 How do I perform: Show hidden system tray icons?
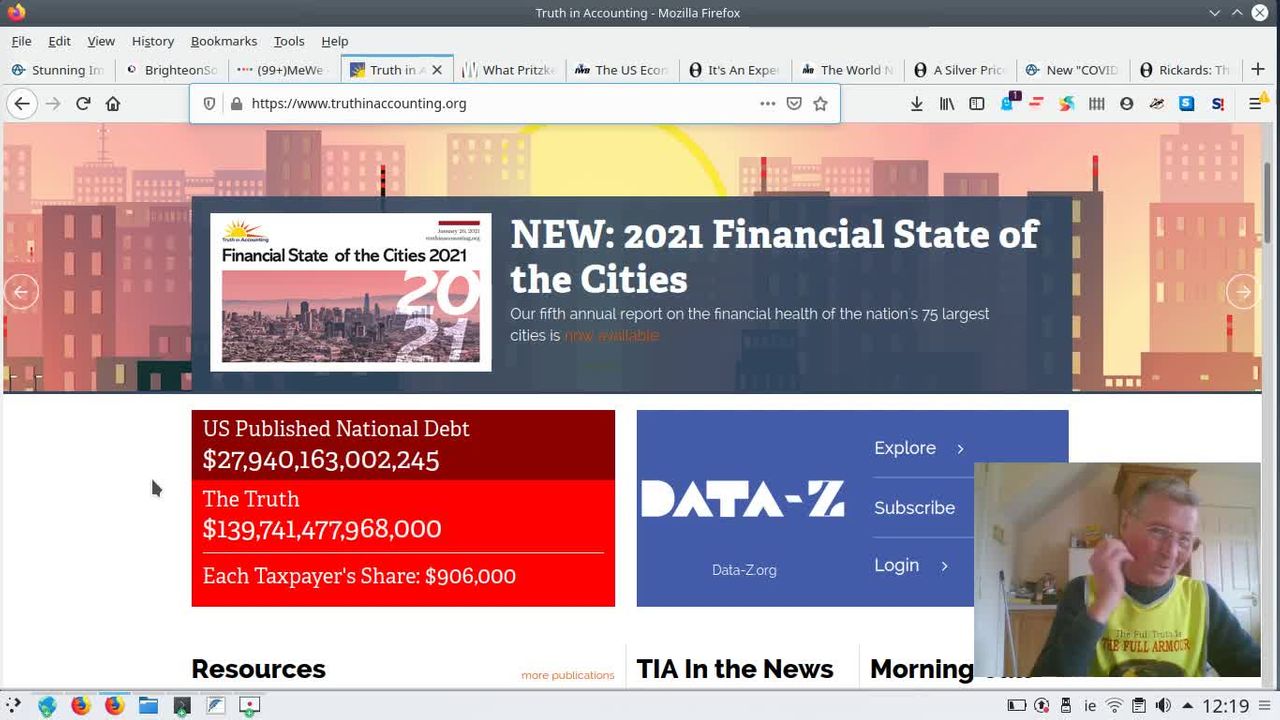click(1187, 706)
